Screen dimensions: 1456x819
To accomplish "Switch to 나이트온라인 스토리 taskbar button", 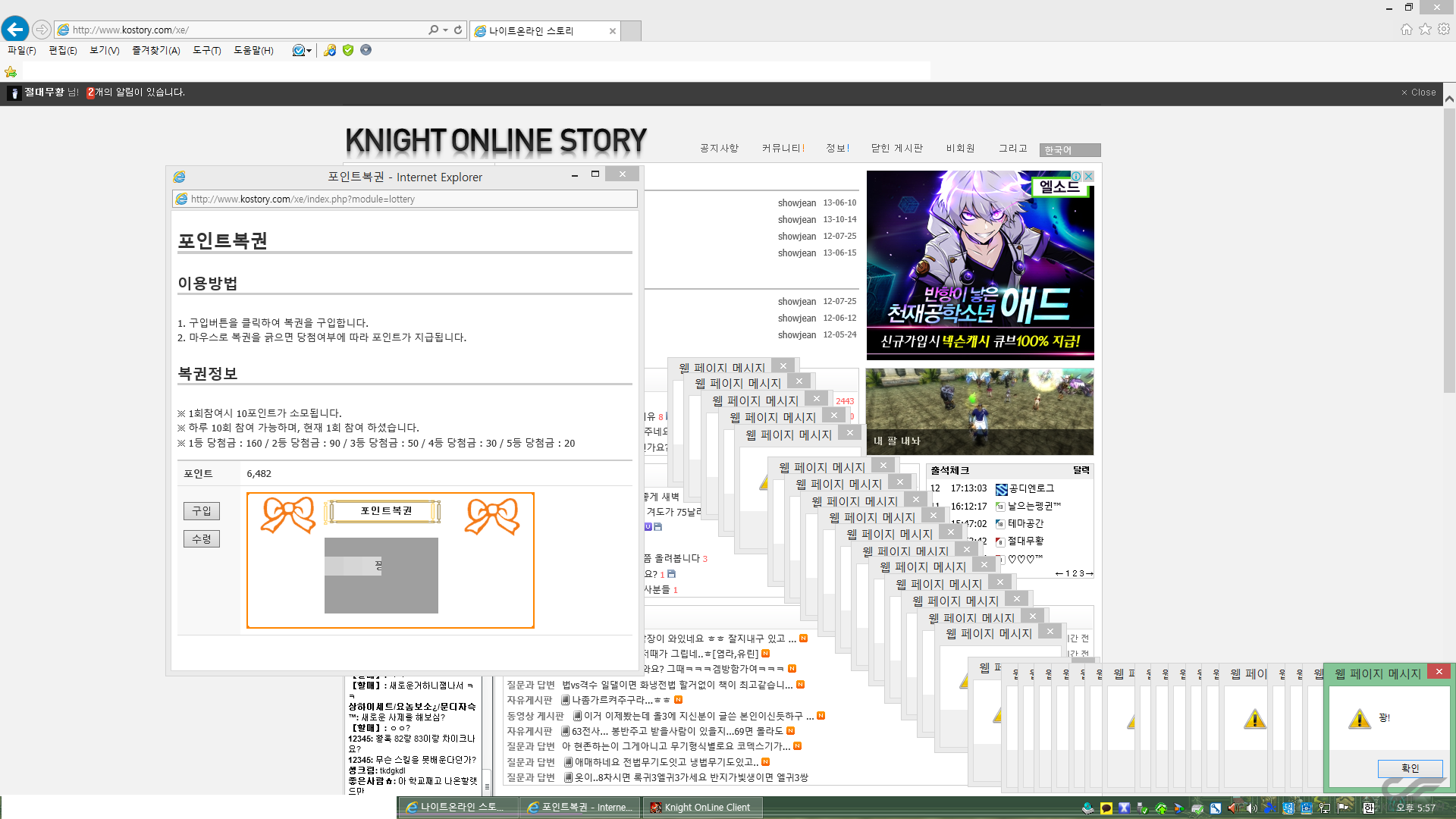I will pyautogui.click(x=458, y=808).
